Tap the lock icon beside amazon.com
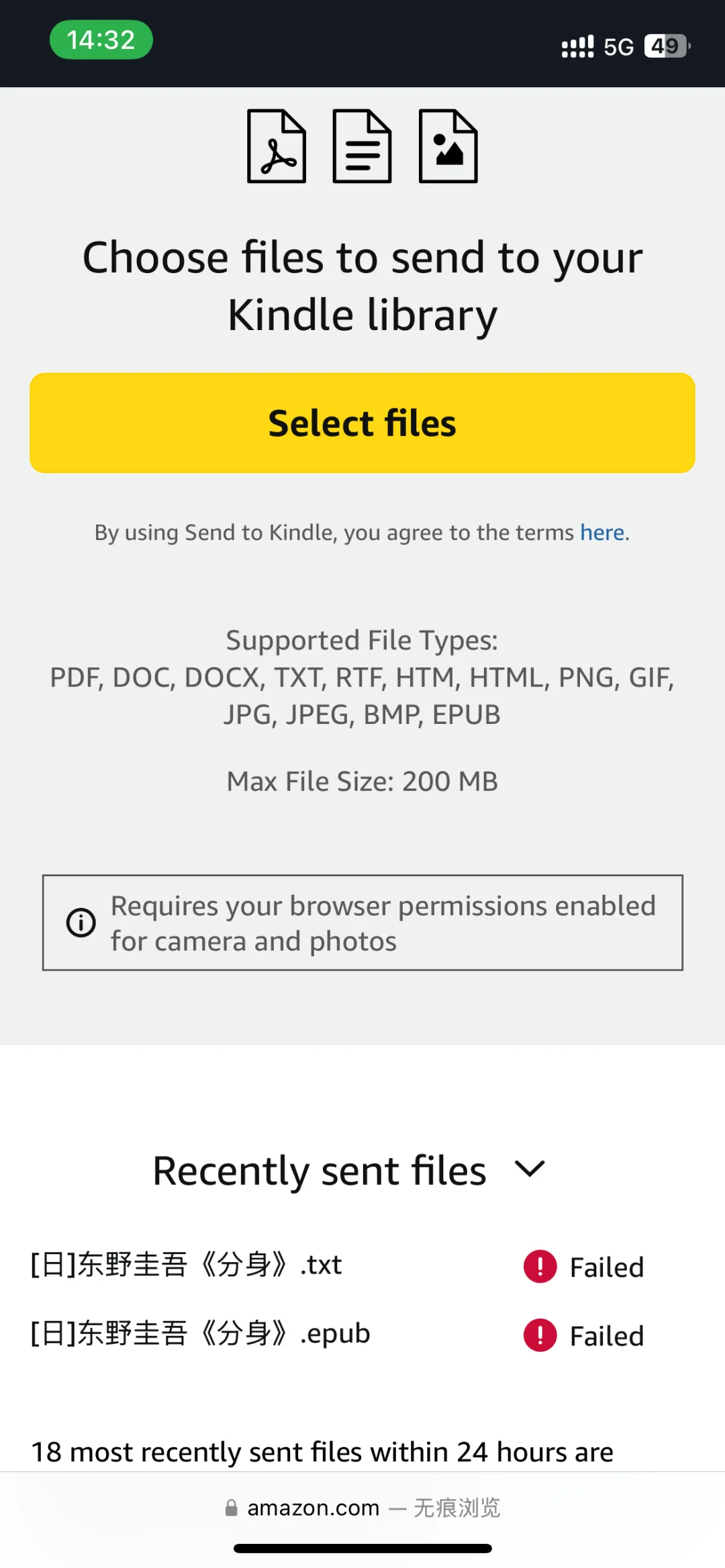 click(x=232, y=1508)
